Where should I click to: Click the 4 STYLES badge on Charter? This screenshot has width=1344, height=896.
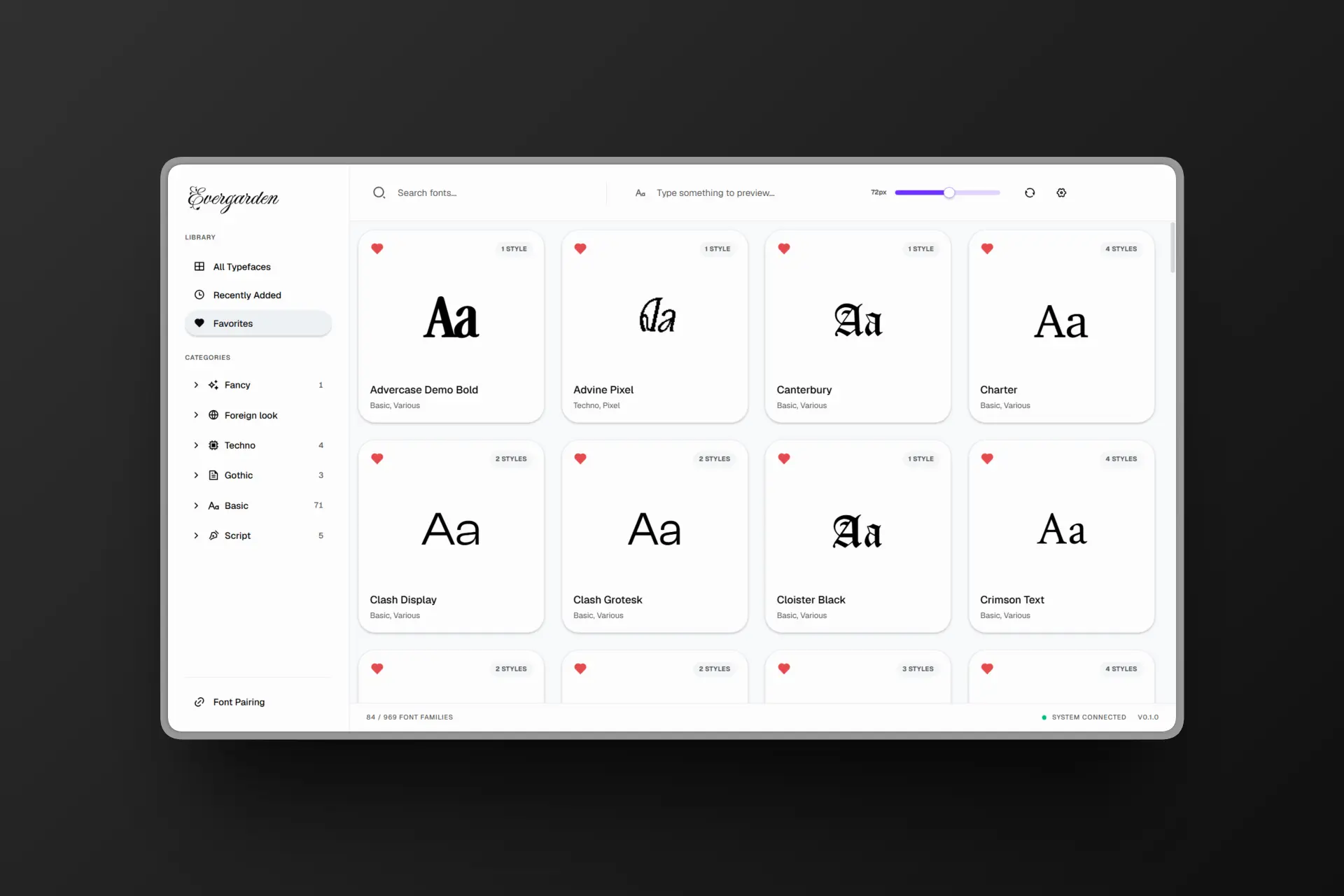(x=1121, y=248)
